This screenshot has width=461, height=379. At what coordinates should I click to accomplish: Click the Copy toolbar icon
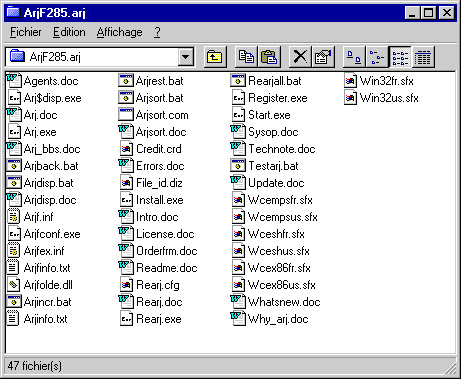(x=246, y=57)
